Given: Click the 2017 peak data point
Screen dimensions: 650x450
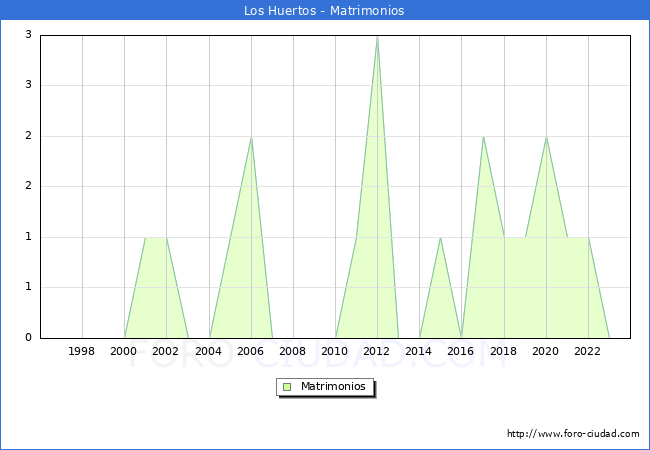Looking at the screenshot, I should pos(483,137).
